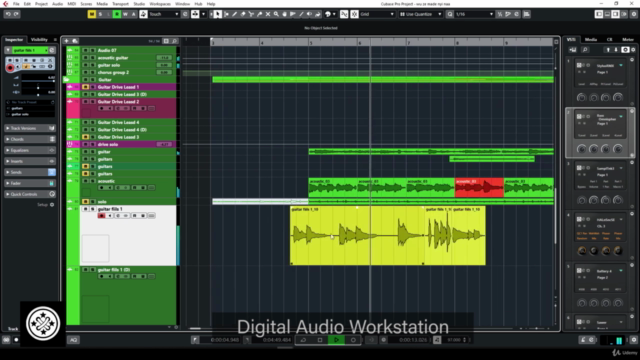This screenshot has width=640, height=360.
Task: Click the AQ button in transport bar
Action: click(x=73, y=340)
